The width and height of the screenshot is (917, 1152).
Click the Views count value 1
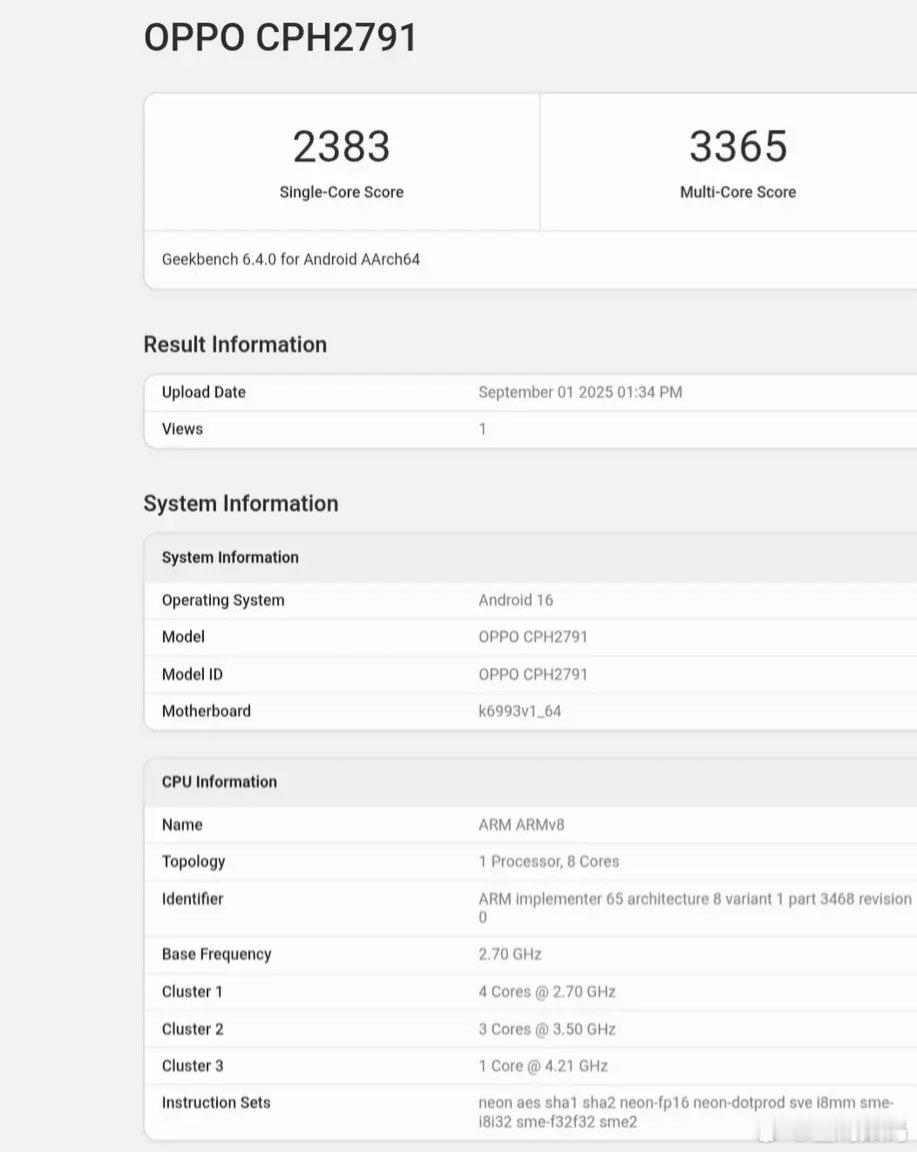point(482,429)
